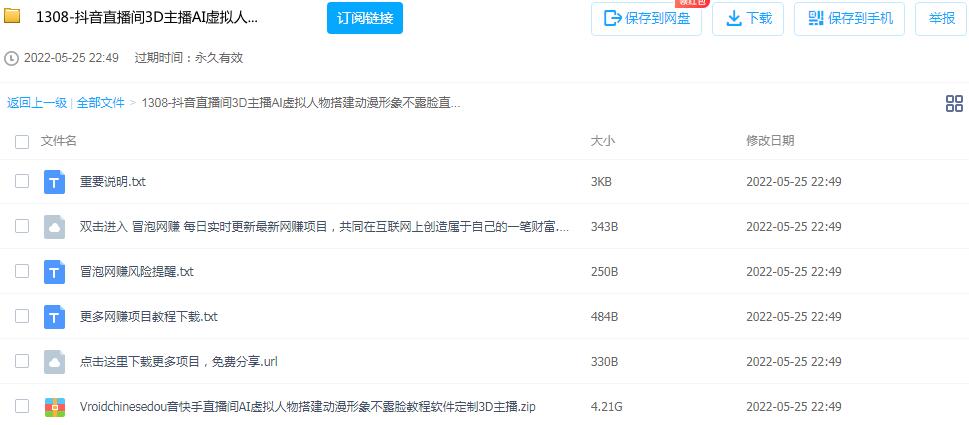Click the yellow folder icon beside the share title

pyautogui.click(x=12, y=16)
